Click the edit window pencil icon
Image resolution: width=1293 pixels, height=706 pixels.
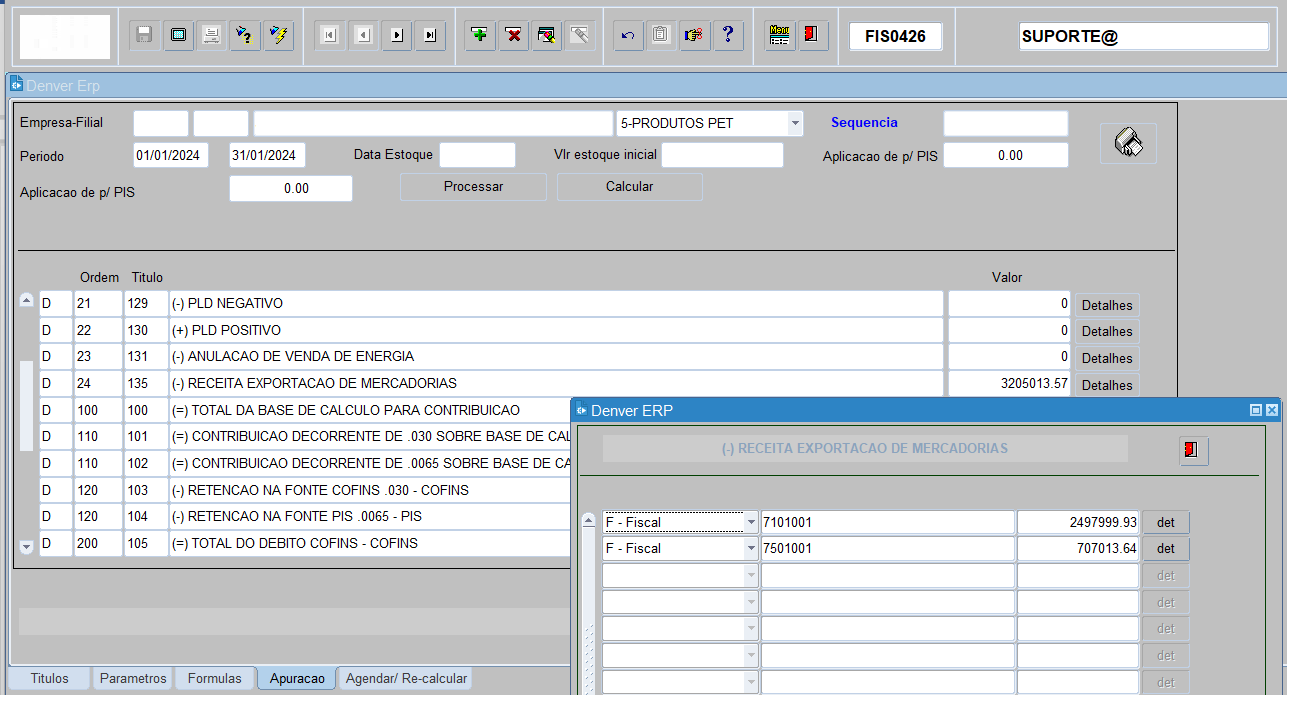pos(547,35)
